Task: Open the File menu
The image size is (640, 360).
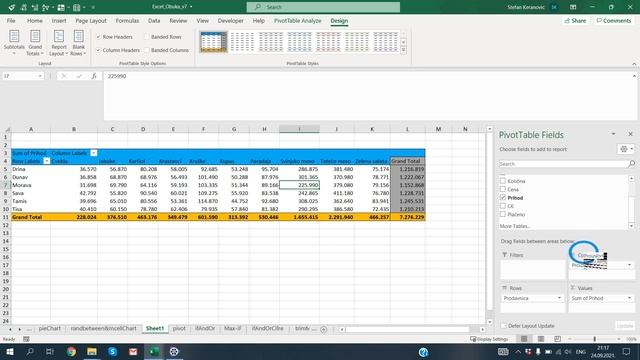Action: coord(11,20)
